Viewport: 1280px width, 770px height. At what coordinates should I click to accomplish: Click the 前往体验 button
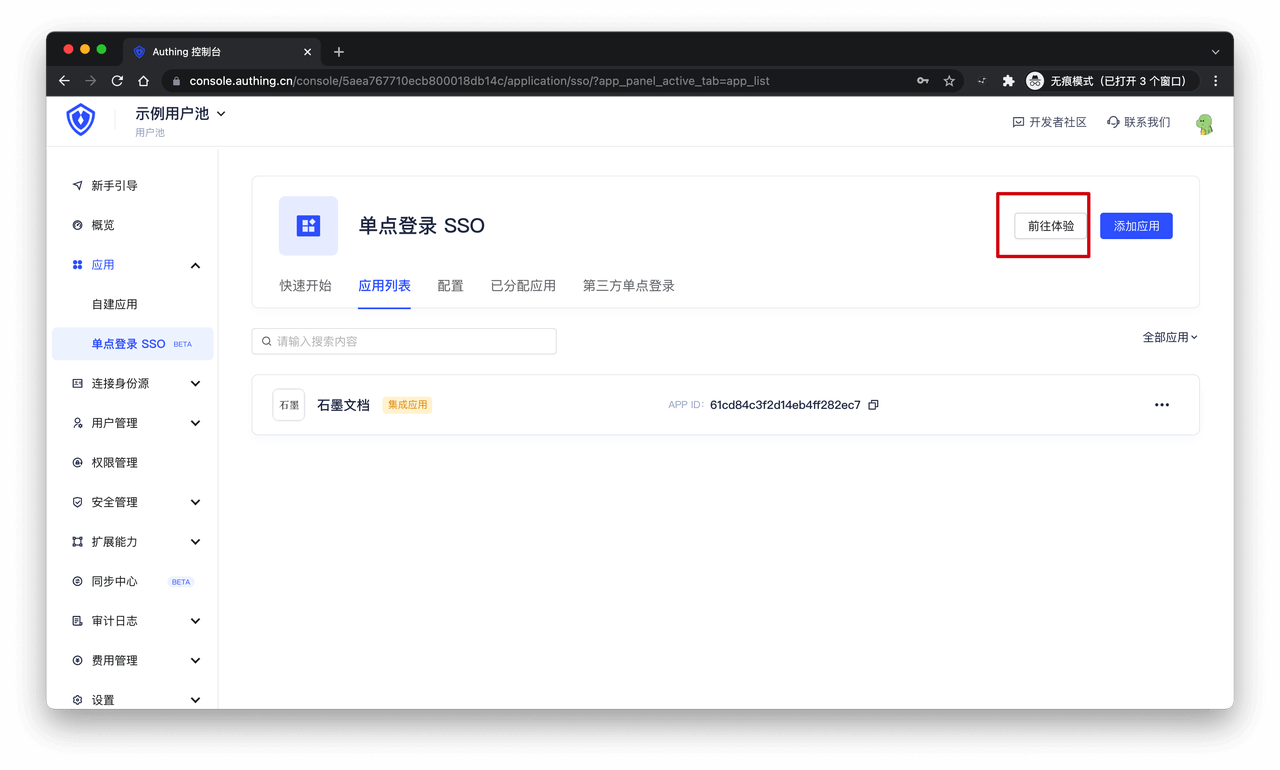point(1050,225)
